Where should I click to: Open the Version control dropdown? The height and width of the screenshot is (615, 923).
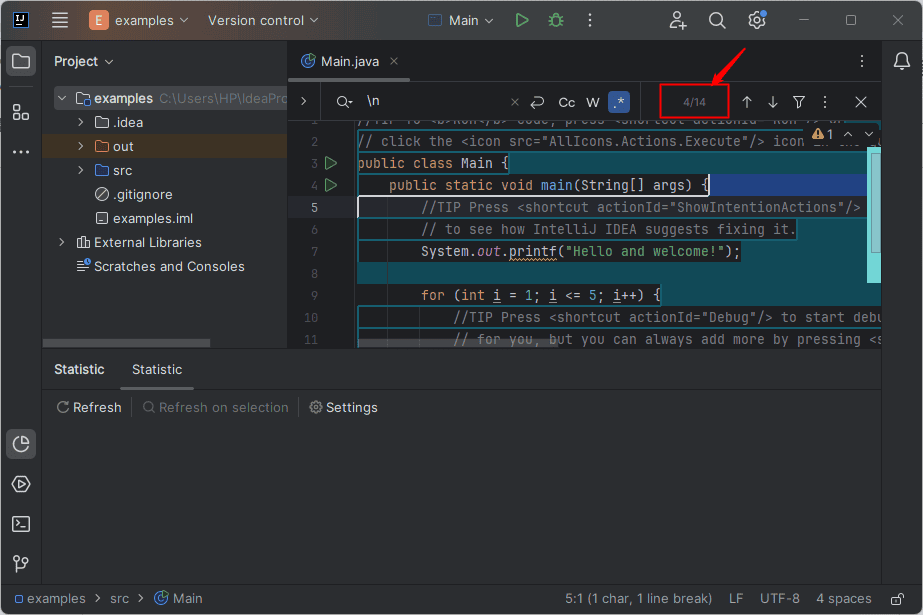tap(263, 20)
